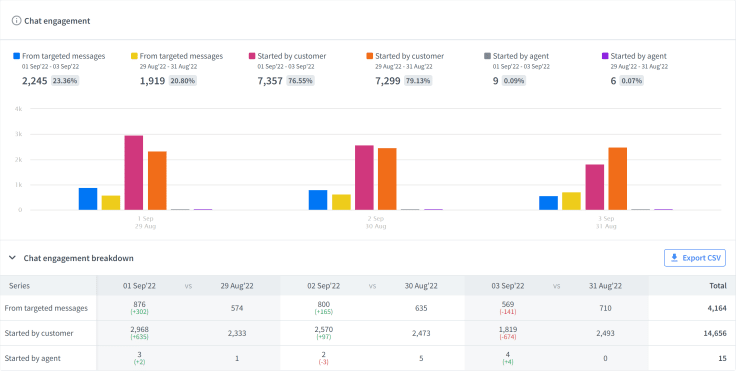Click the Chat engagement title
The width and height of the screenshot is (736, 371).
[x=57, y=21]
